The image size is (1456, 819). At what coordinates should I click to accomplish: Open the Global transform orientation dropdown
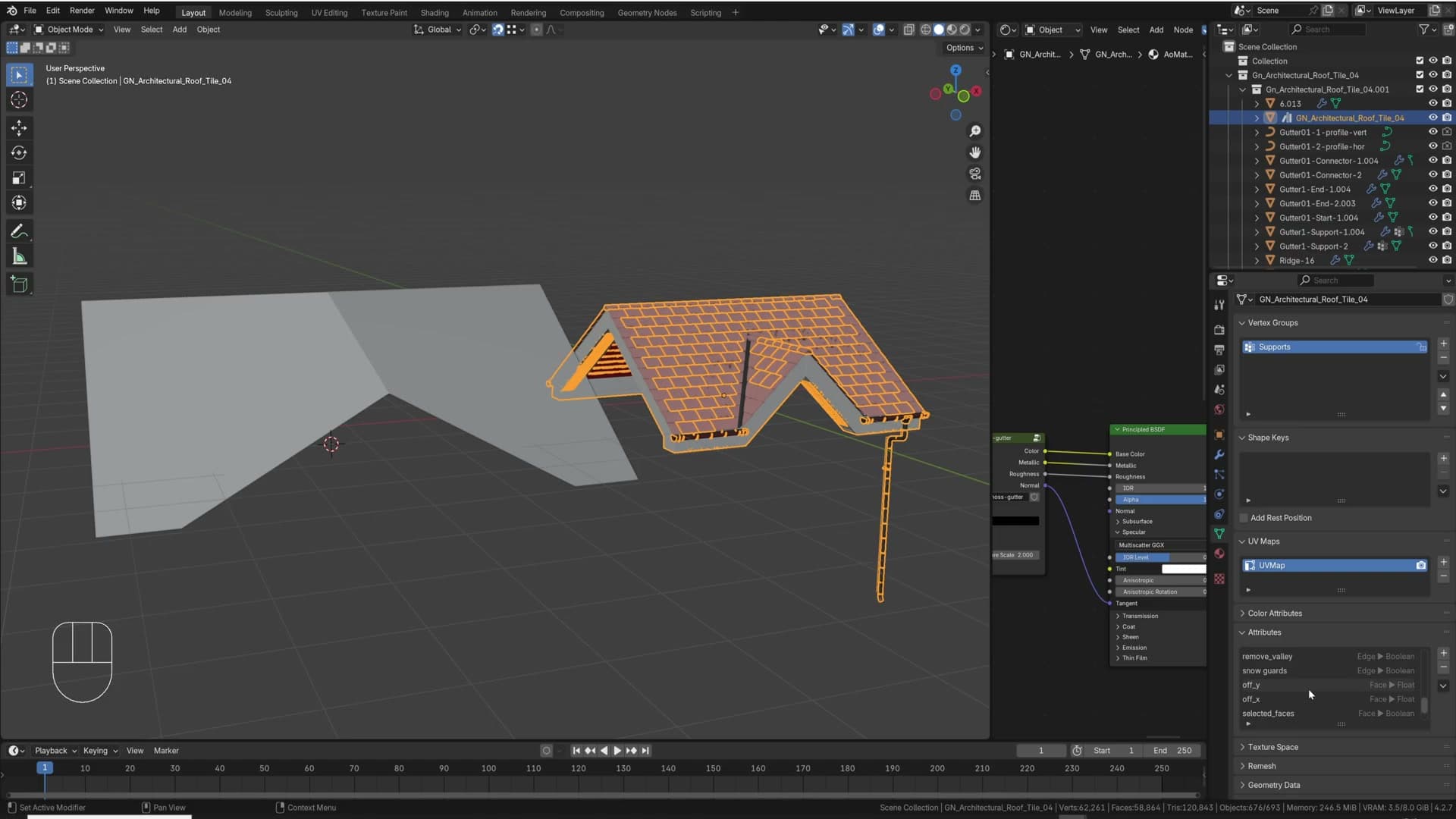click(x=438, y=30)
